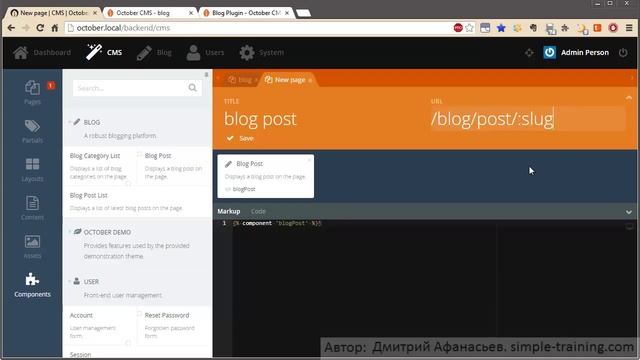Collapse the USER plugin group

pyautogui.click(x=69, y=282)
